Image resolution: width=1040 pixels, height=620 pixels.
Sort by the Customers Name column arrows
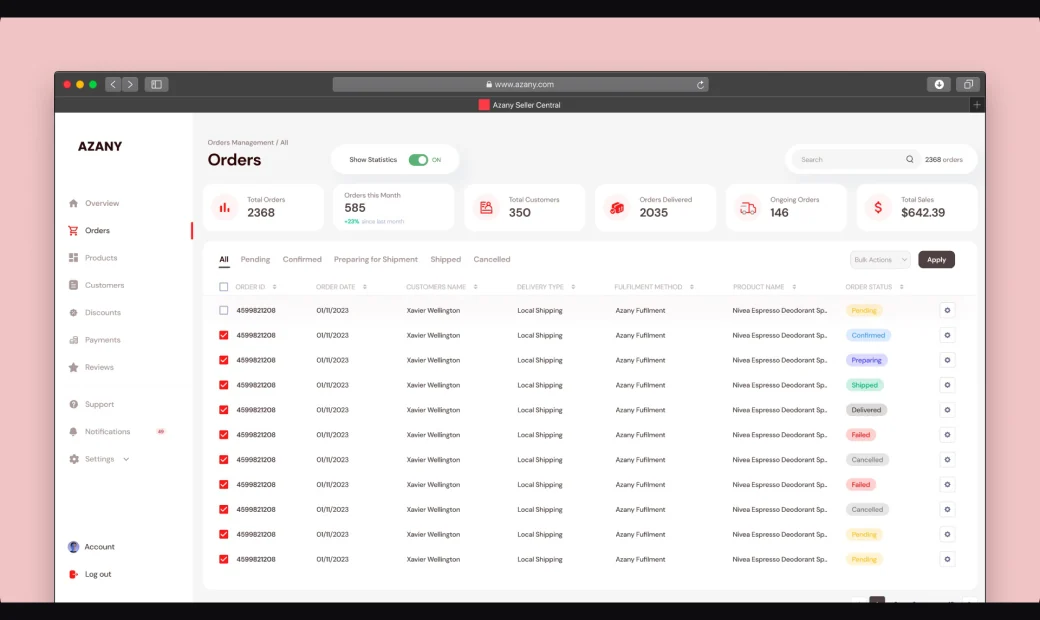click(476, 287)
